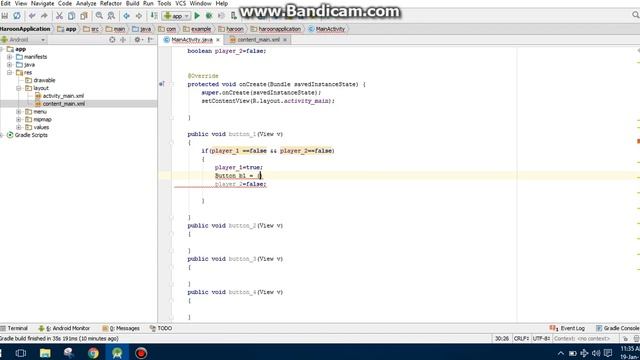Open project panel settings gear

click(138, 40)
